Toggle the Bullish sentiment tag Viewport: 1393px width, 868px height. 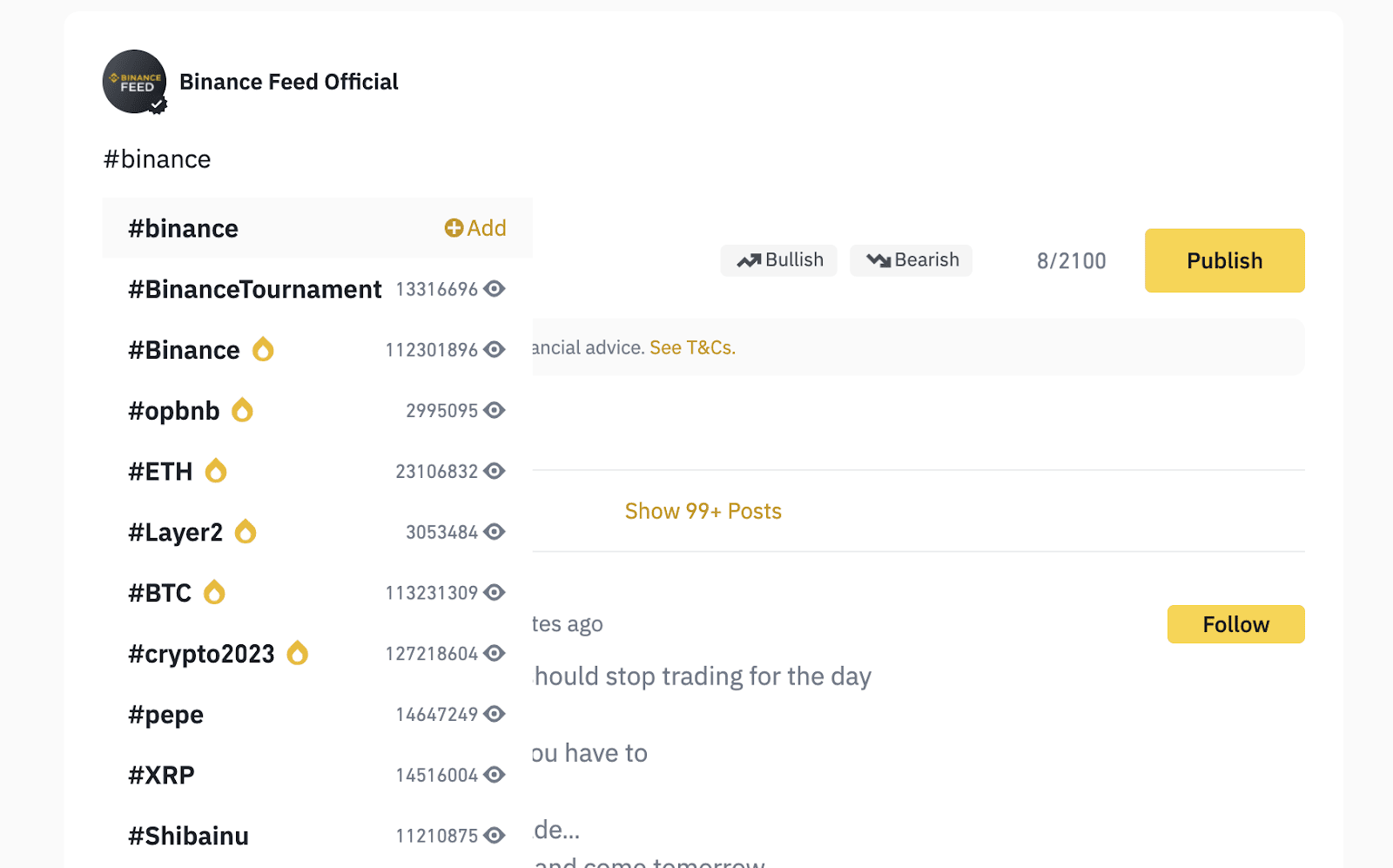(779, 260)
